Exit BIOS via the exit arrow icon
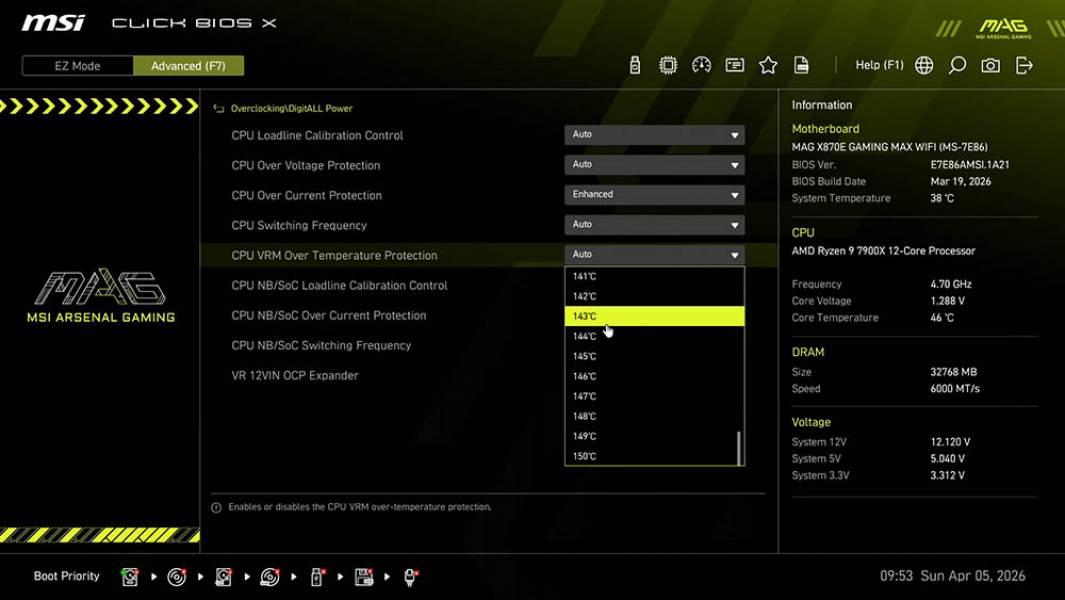1065x600 pixels. pyautogui.click(x=1023, y=64)
